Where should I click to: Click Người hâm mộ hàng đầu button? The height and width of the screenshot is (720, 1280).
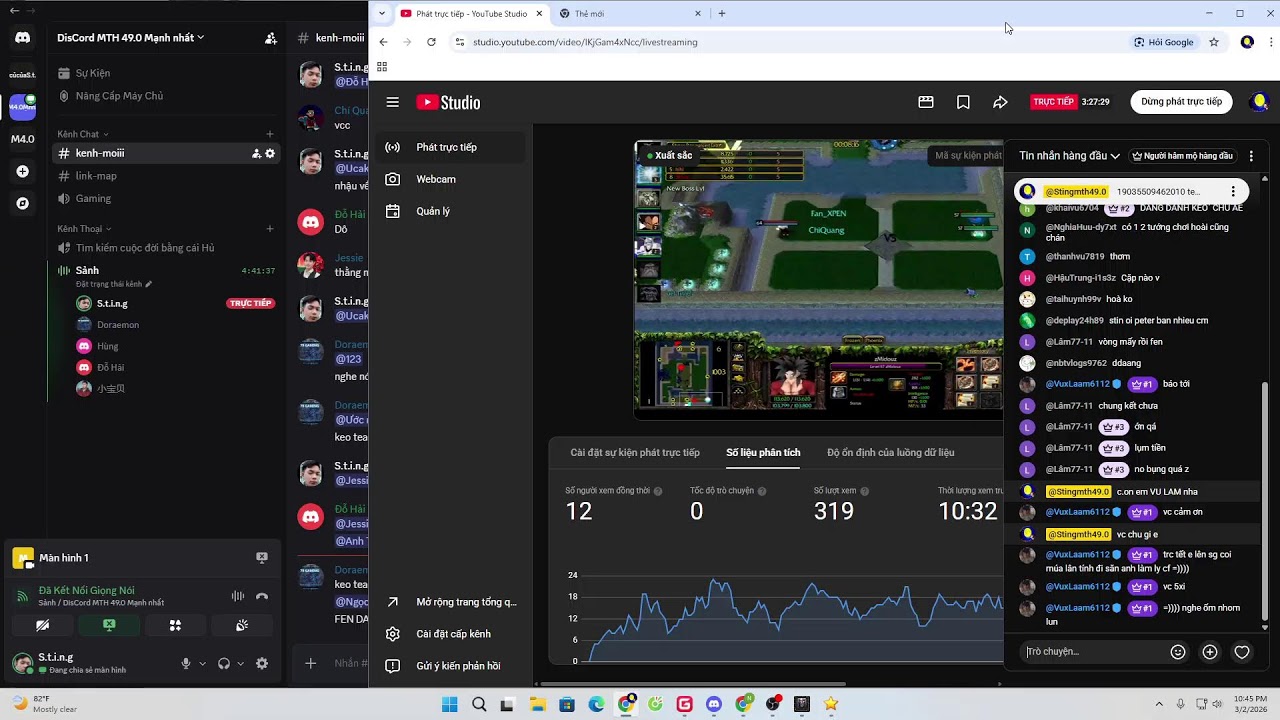tap(1182, 156)
